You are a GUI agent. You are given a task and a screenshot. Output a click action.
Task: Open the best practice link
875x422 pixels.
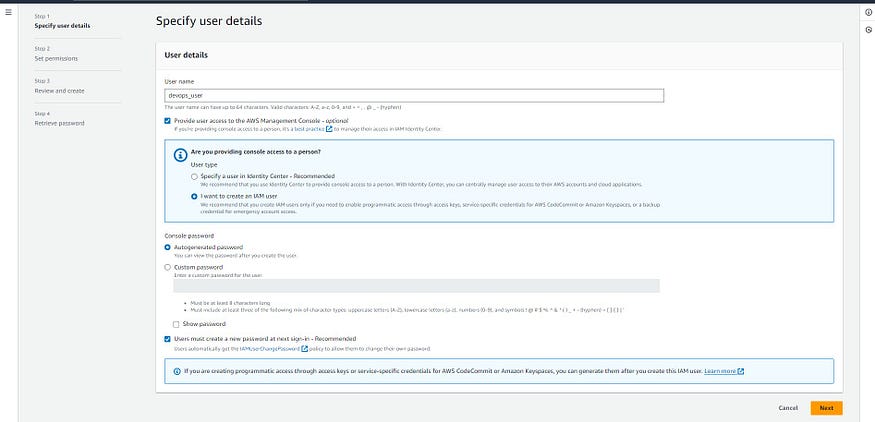[x=310, y=129]
